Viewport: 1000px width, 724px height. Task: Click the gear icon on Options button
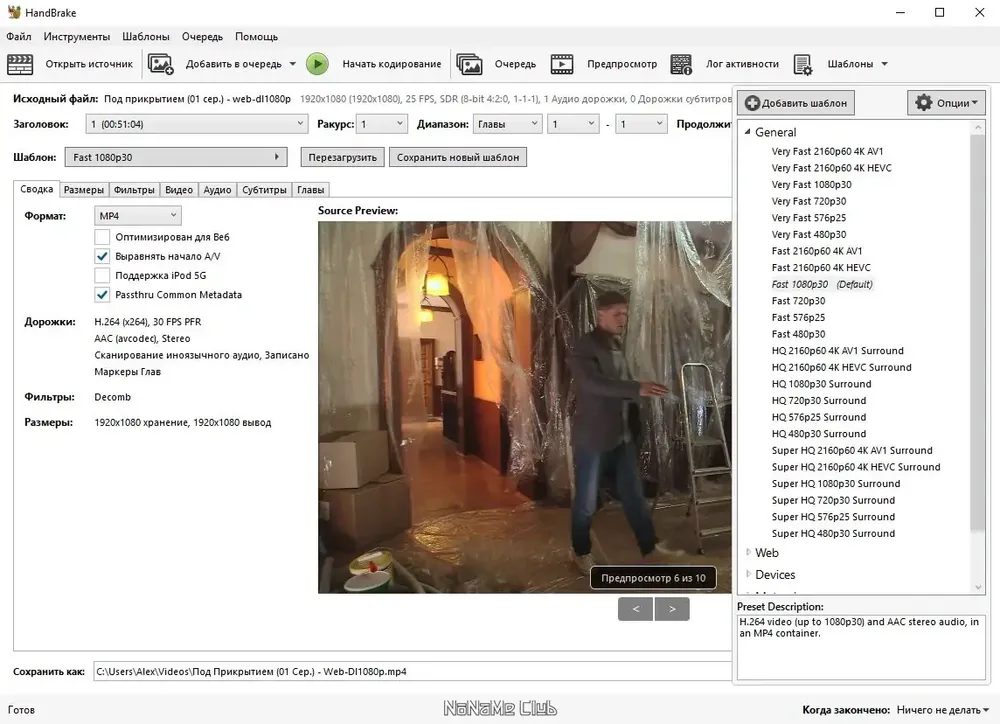(923, 103)
